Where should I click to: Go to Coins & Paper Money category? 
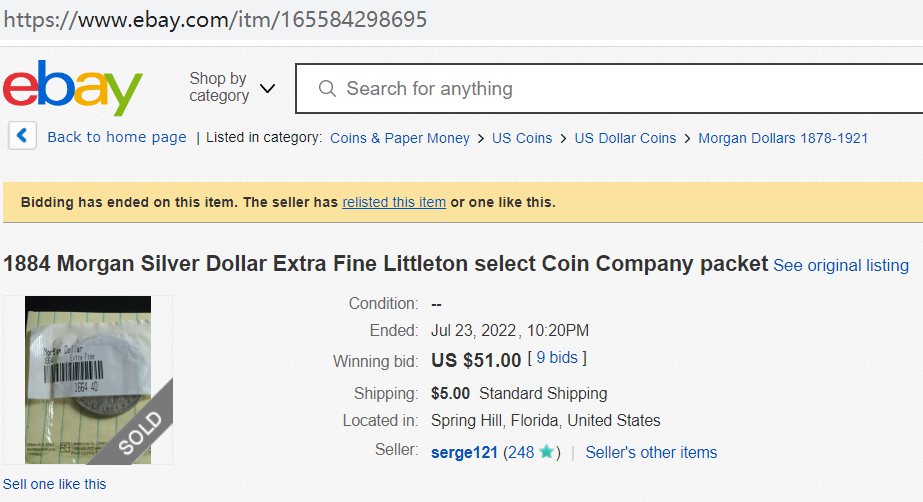coord(400,138)
